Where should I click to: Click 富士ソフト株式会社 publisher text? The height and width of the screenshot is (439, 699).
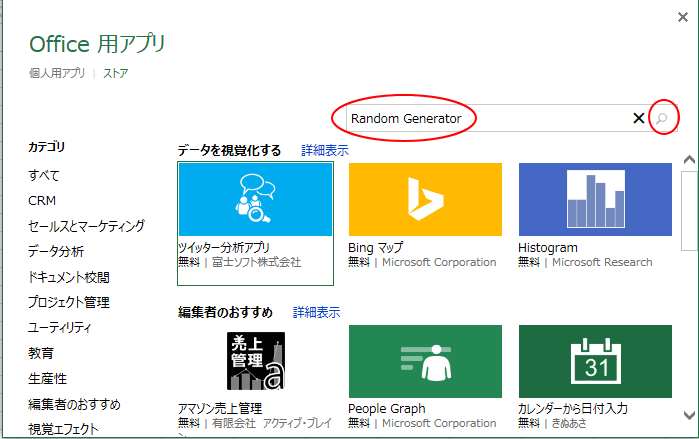click(256, 262)
